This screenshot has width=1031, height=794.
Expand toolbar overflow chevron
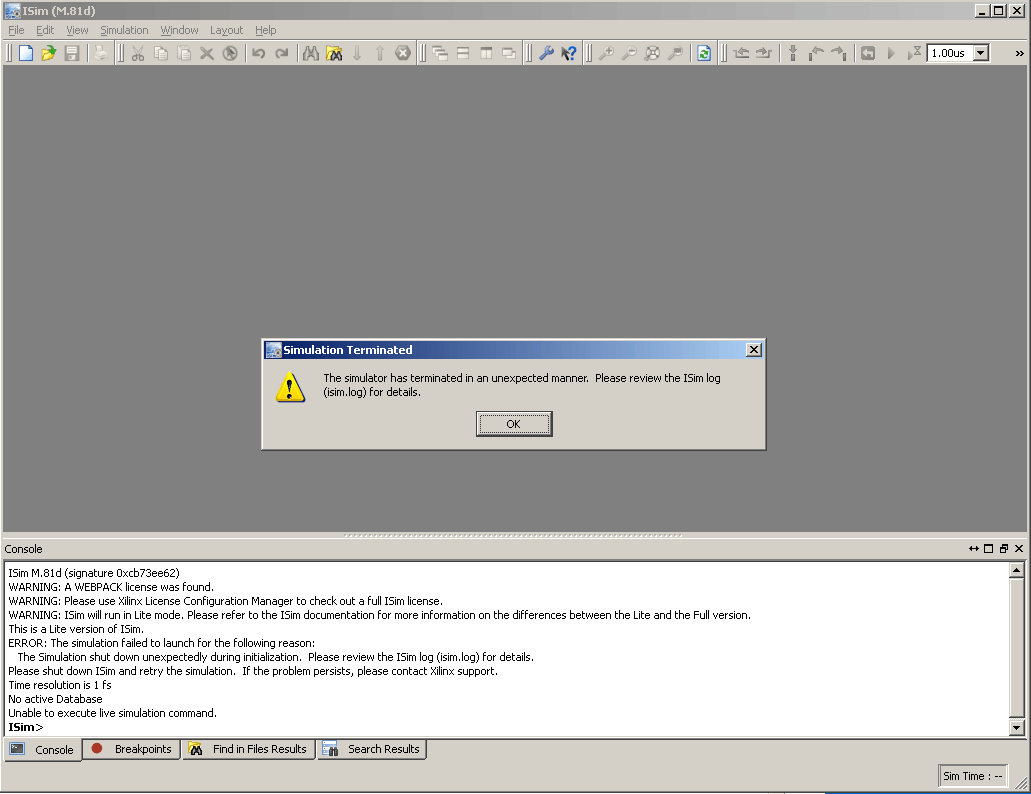point(1019,53)
